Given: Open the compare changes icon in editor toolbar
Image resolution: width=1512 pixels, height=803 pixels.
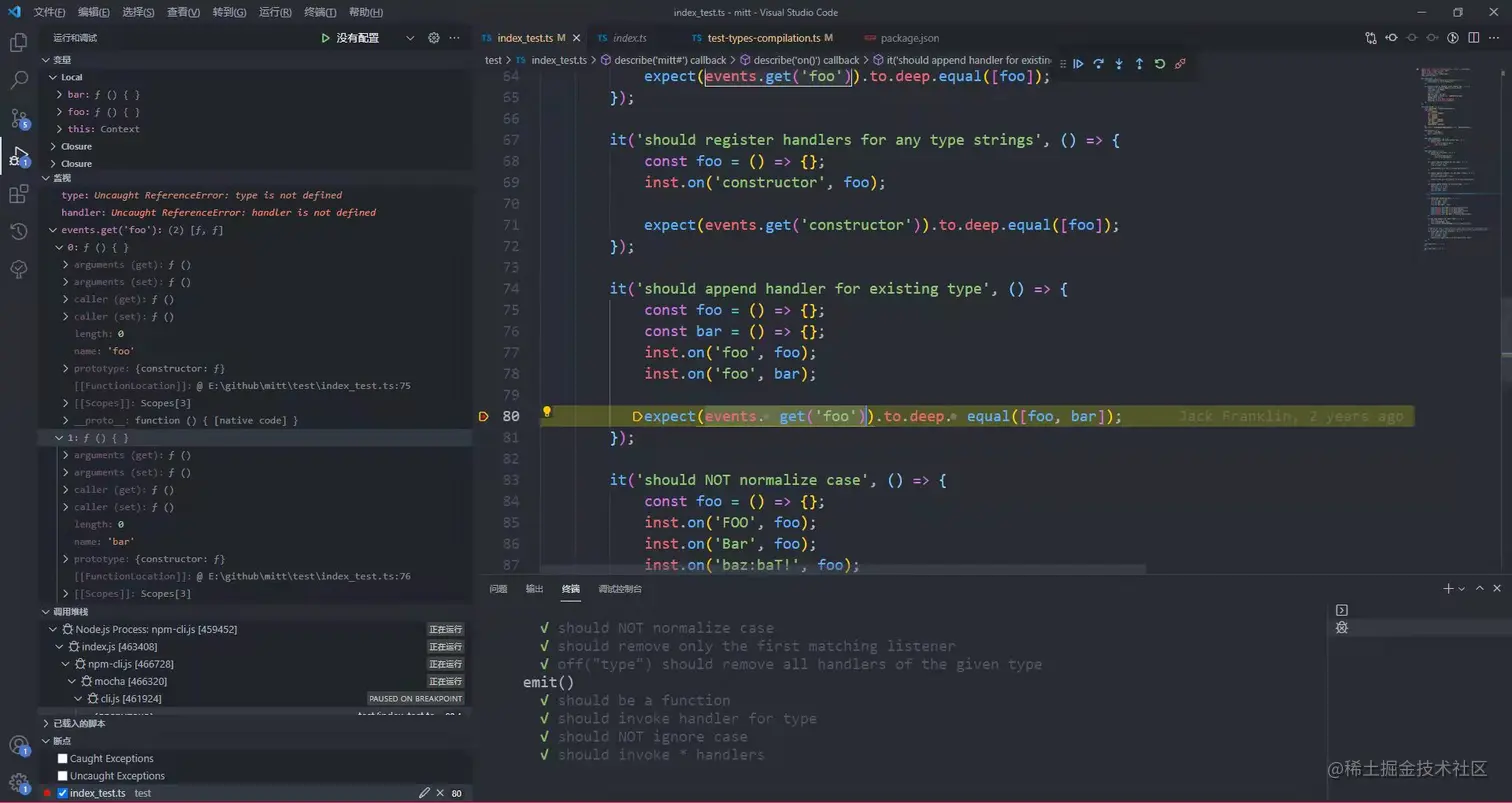Looking at the screenshot, I should [1371, 38].
